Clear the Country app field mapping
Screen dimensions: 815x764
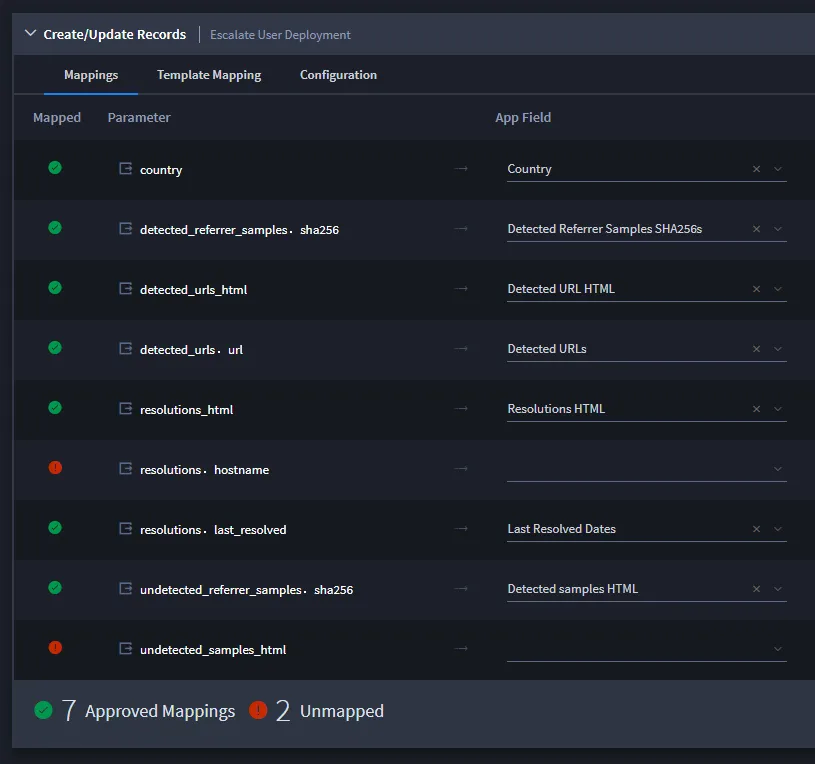[x=756, y=169]
